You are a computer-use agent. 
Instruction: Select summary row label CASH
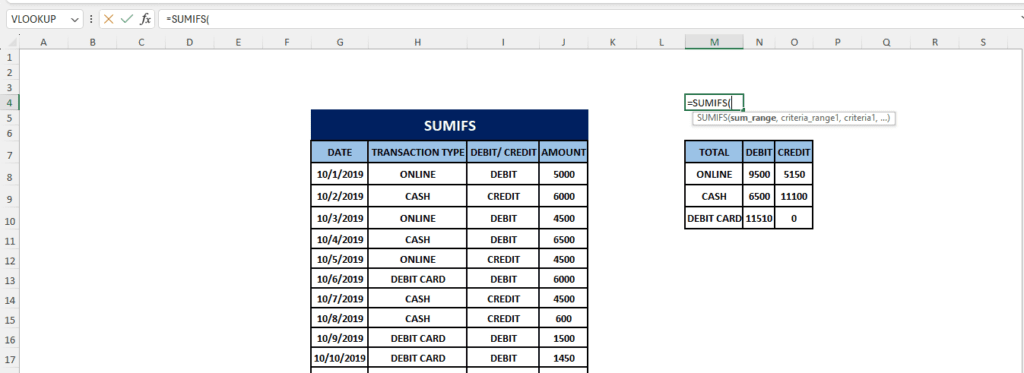click(714, 196)
